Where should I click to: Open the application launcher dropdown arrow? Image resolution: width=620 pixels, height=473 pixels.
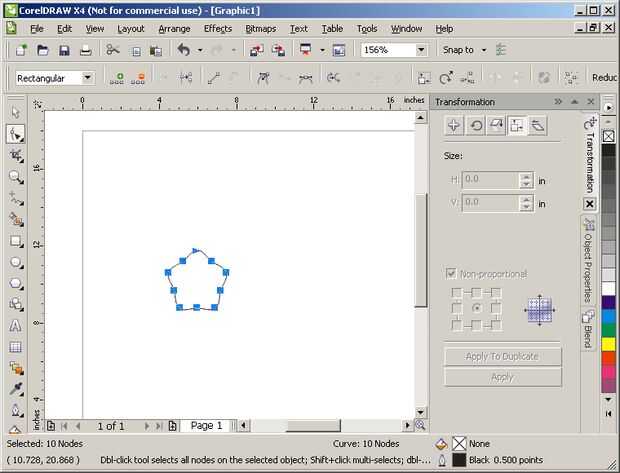point(322,50)
